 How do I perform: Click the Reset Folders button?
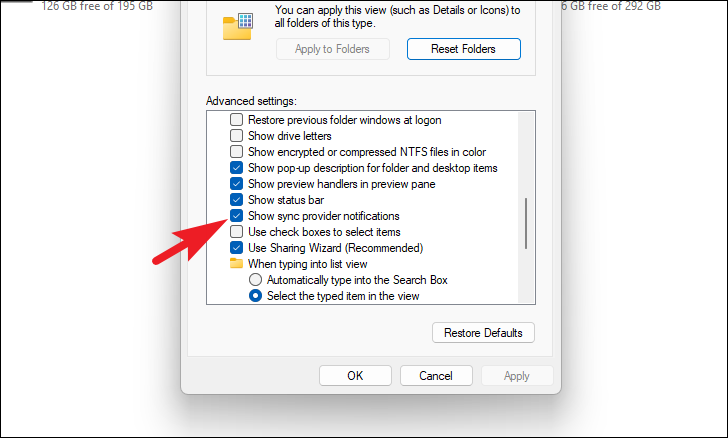click(463, 49)
